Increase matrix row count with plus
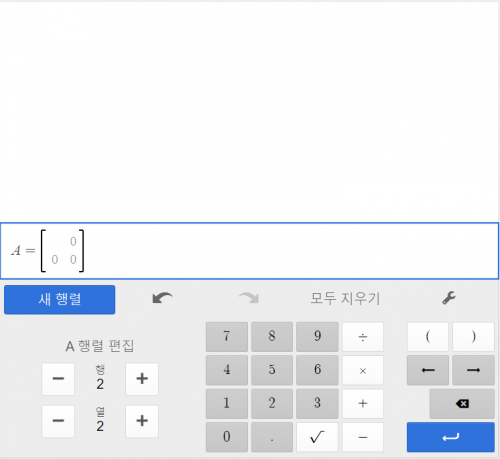 tap(142, 379)
